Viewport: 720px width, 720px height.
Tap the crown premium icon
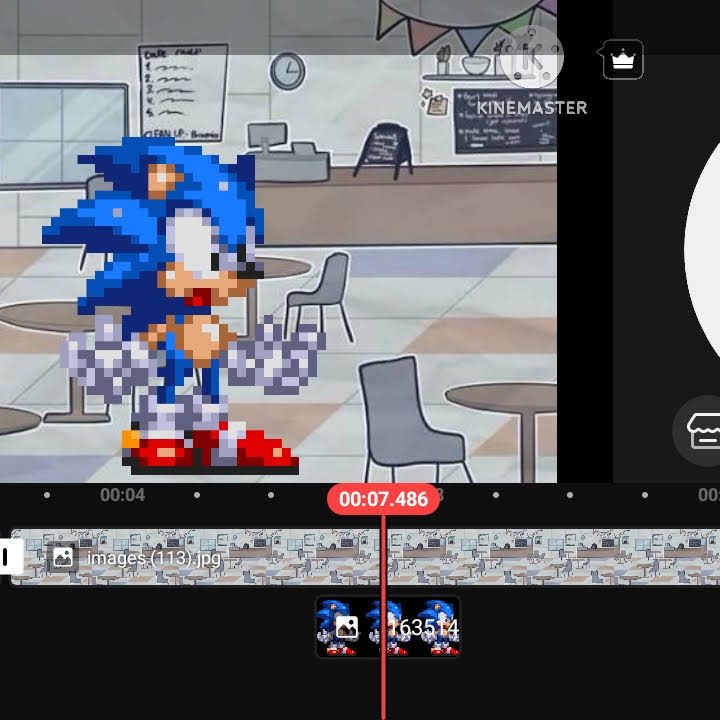click(x=622, y=60)
